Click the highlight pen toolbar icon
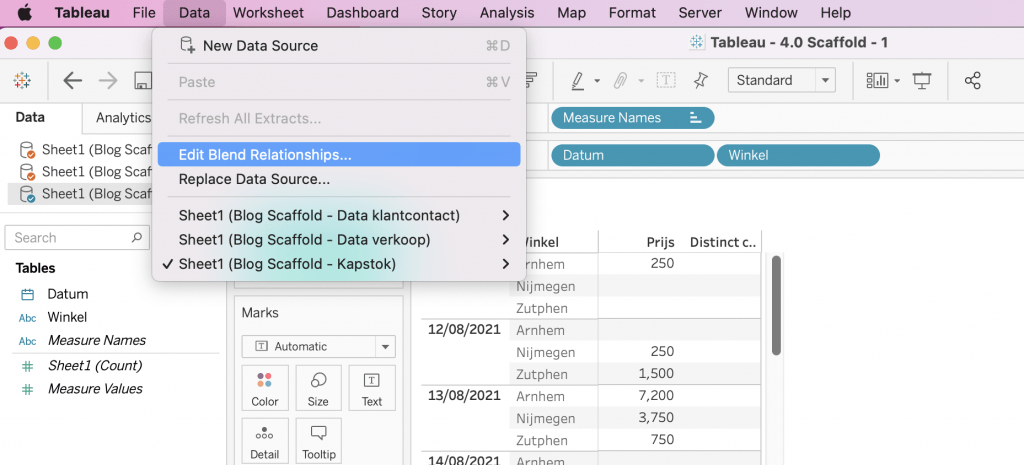The image size is (1024, 465). (579, 81)
